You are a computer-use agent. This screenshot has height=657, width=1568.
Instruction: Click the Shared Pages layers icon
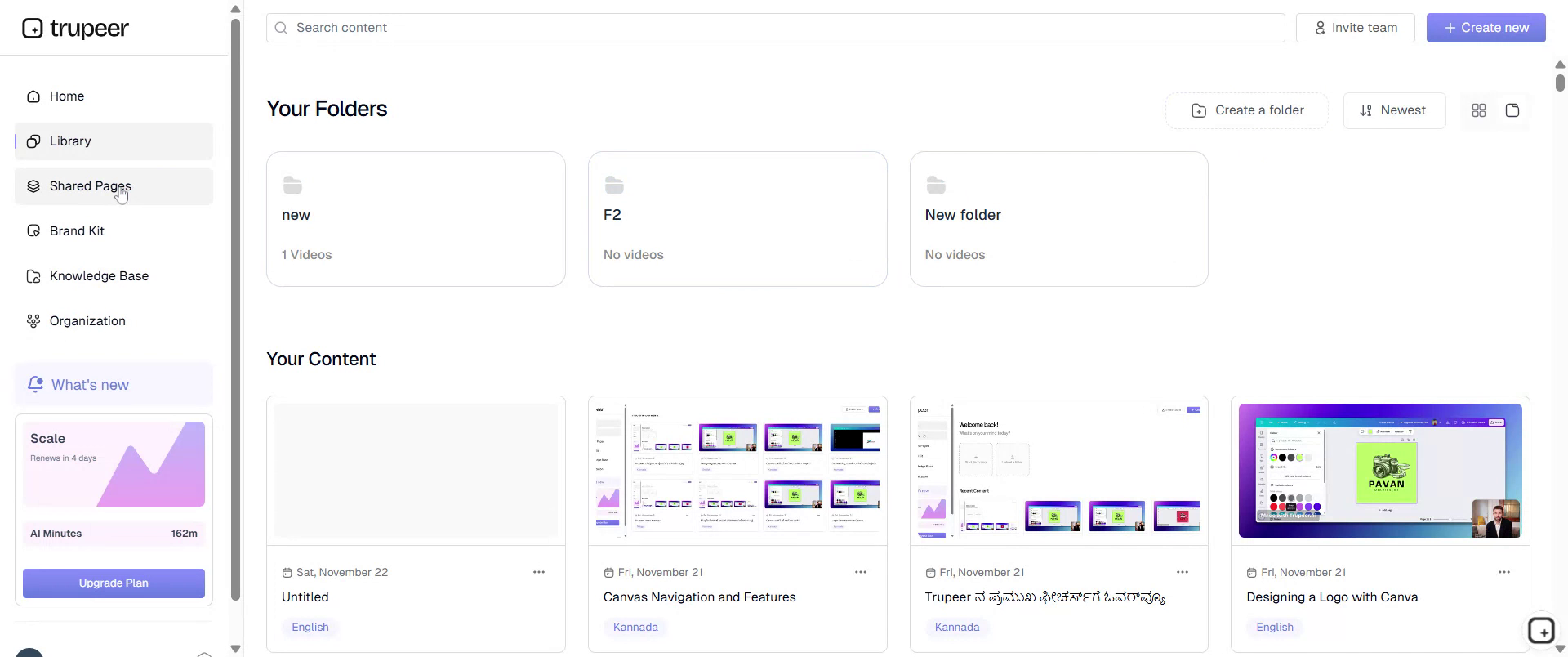(x=33, y=186)
